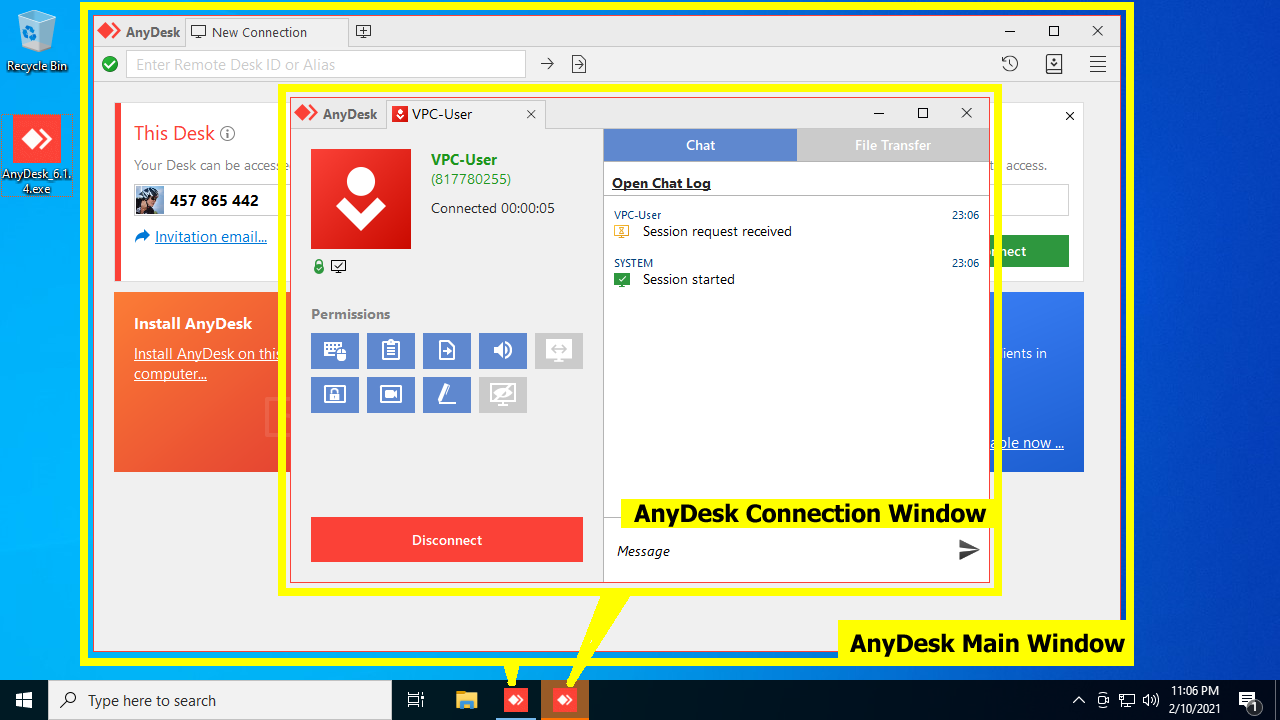Viewport: 1280px width, 720px height.
Task: Click the lock screen permission icon
Action: [x=335, y=395]
